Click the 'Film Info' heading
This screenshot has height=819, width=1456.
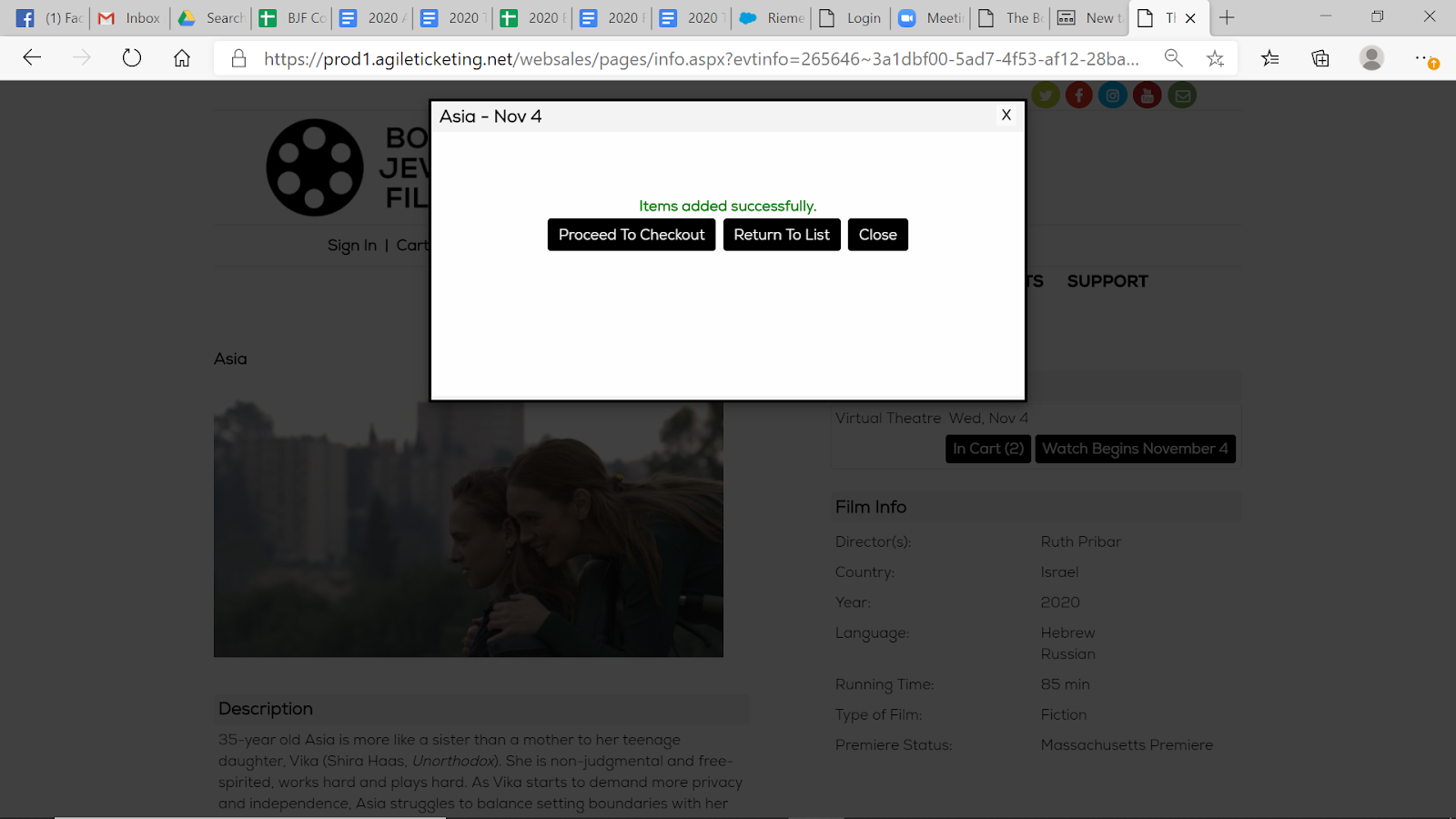point(871,507)
